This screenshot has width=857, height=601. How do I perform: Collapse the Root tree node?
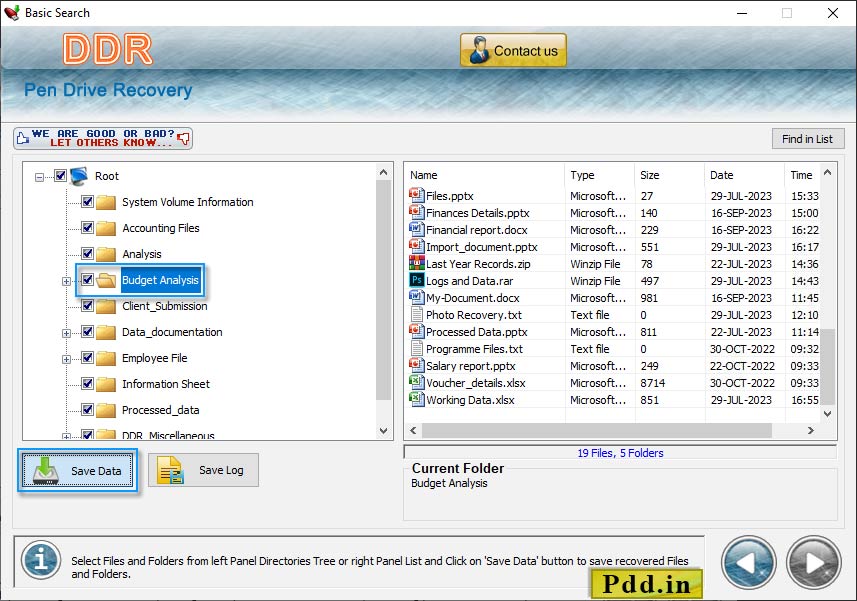click(x=39, y=177)
